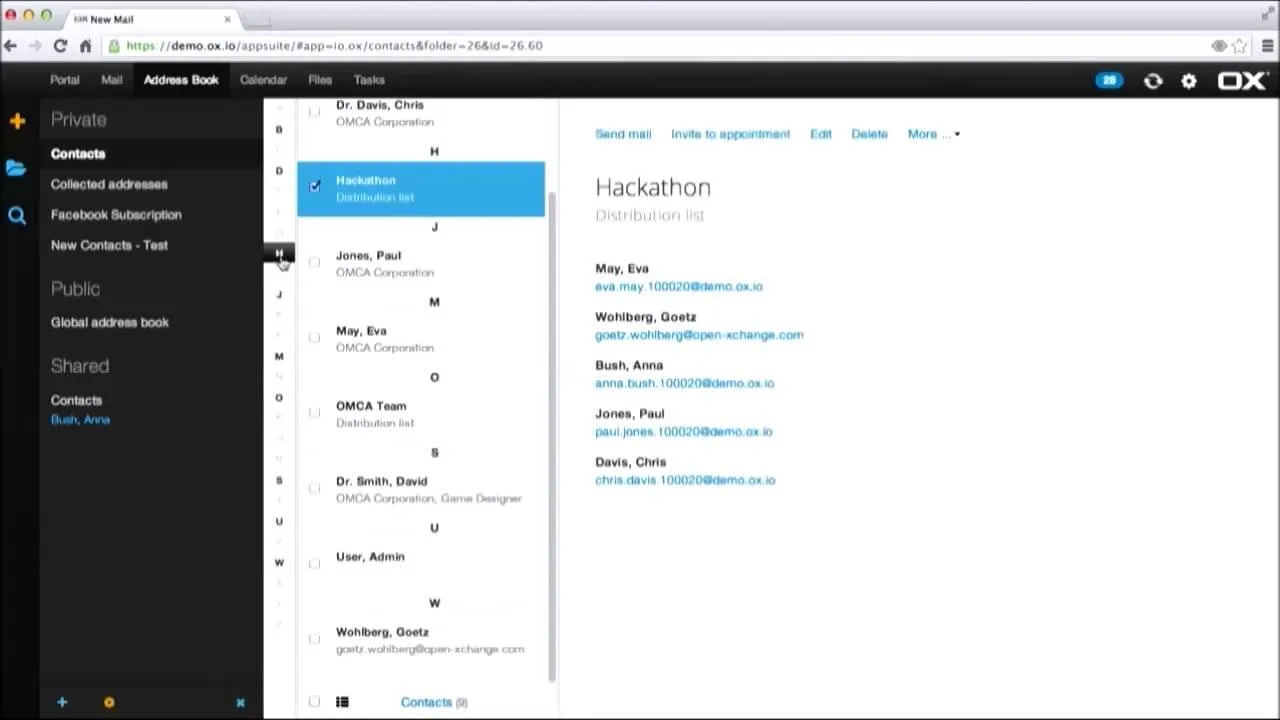
Task: Click Send mail link
Action: [x=623, y=134]
